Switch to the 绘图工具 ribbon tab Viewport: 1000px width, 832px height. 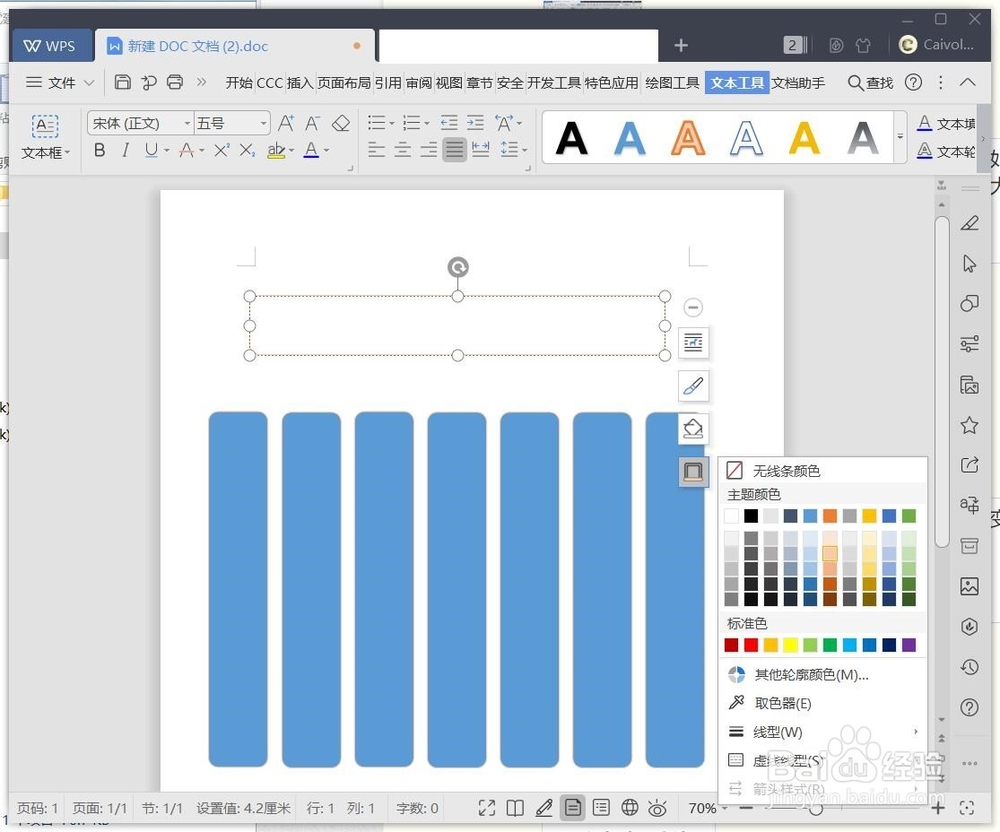pos(672,83)
